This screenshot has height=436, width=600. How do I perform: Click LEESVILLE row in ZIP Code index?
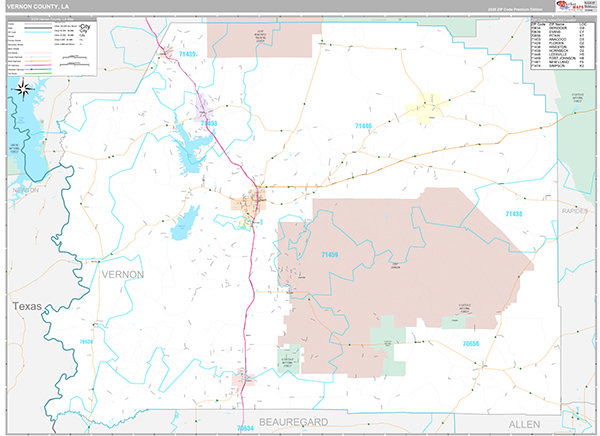[559, 54]
